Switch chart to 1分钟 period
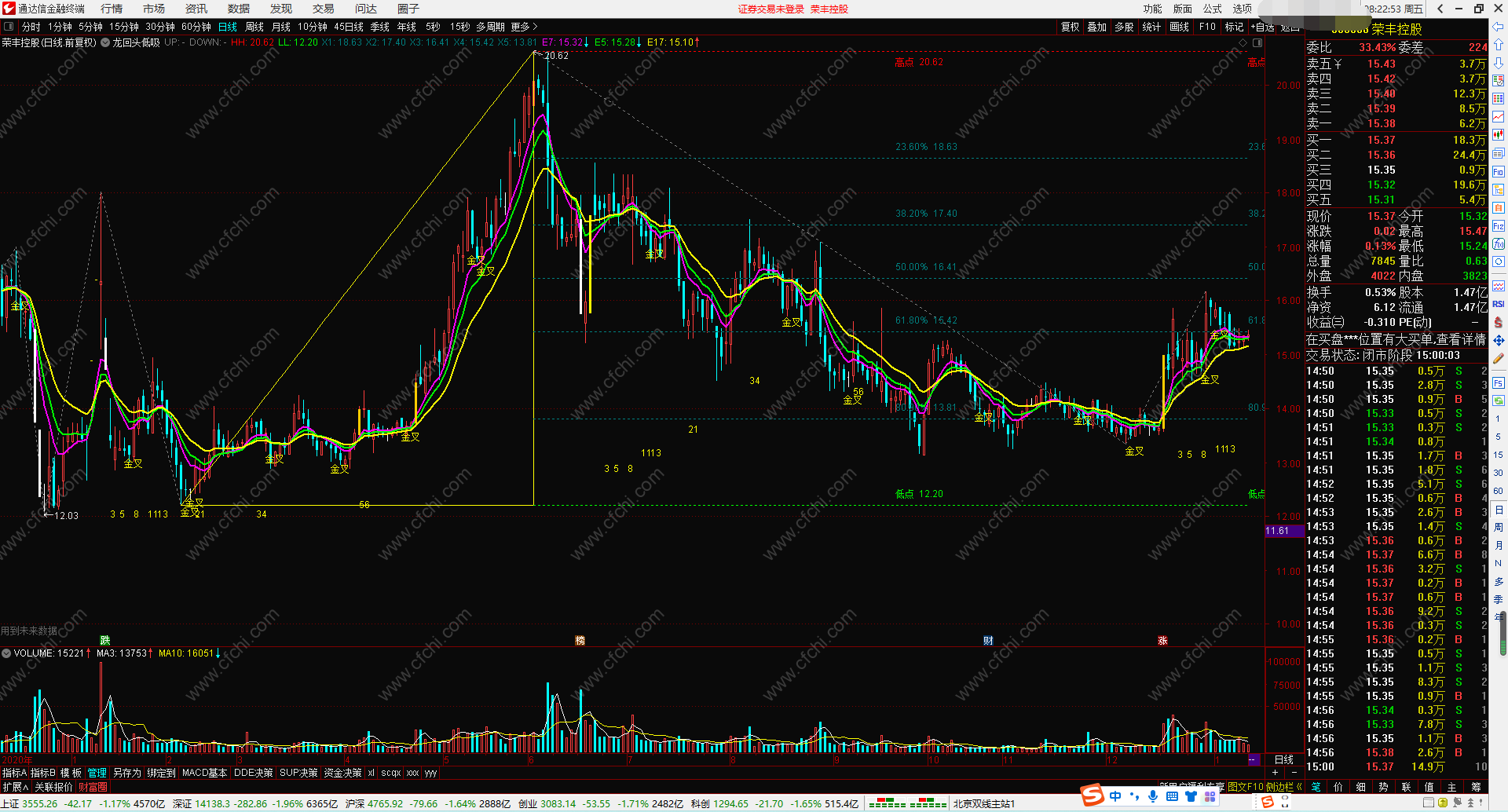Image resolution: width=1508 pixels, height=812 pixels. (x=60, y=27)
